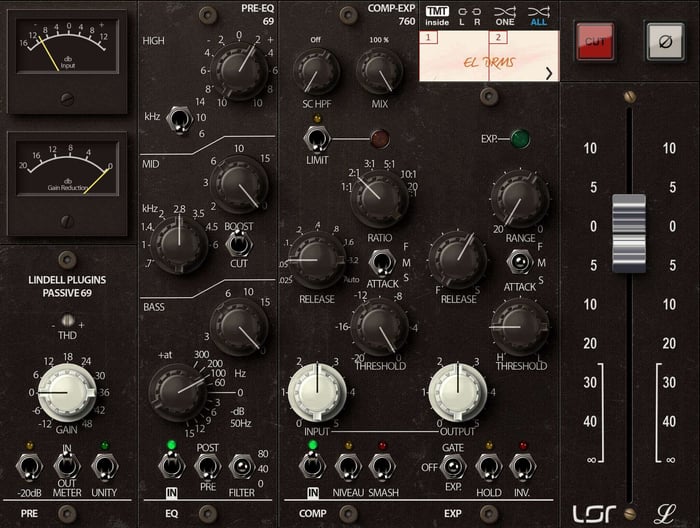Click the THD trim control

(x=67, y=320)
